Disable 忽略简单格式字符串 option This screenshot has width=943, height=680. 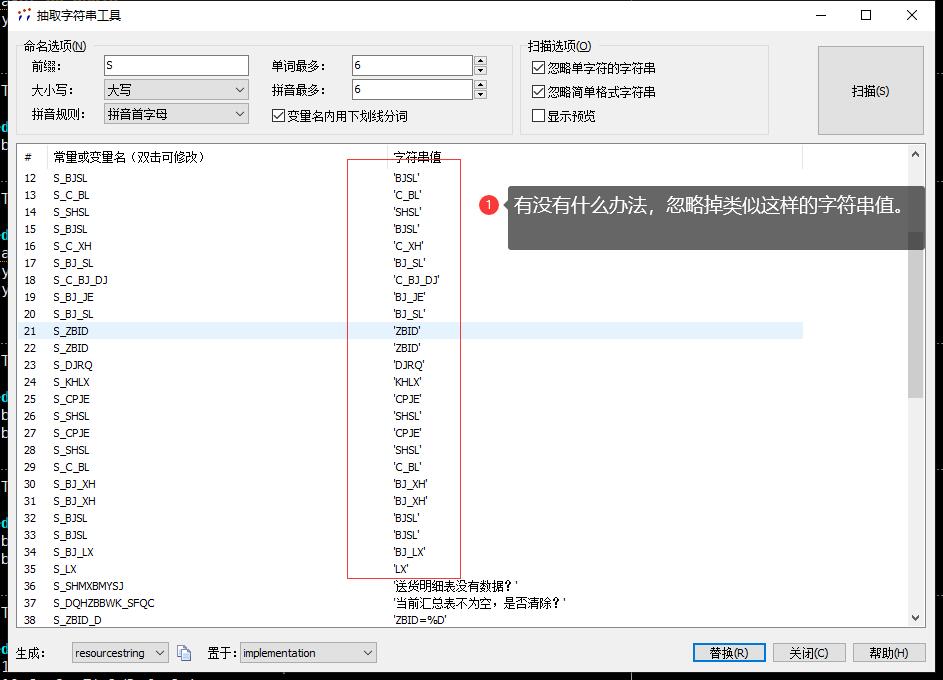(x=539, y=92)
